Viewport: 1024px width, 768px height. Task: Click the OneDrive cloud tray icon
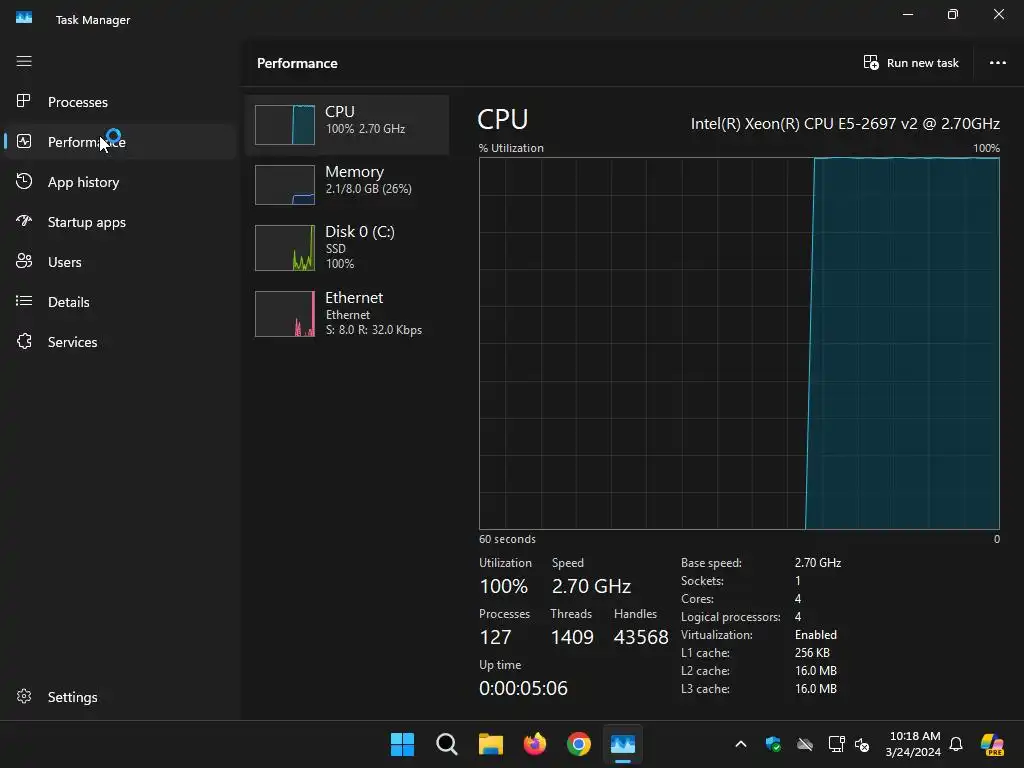click(805, 744)
